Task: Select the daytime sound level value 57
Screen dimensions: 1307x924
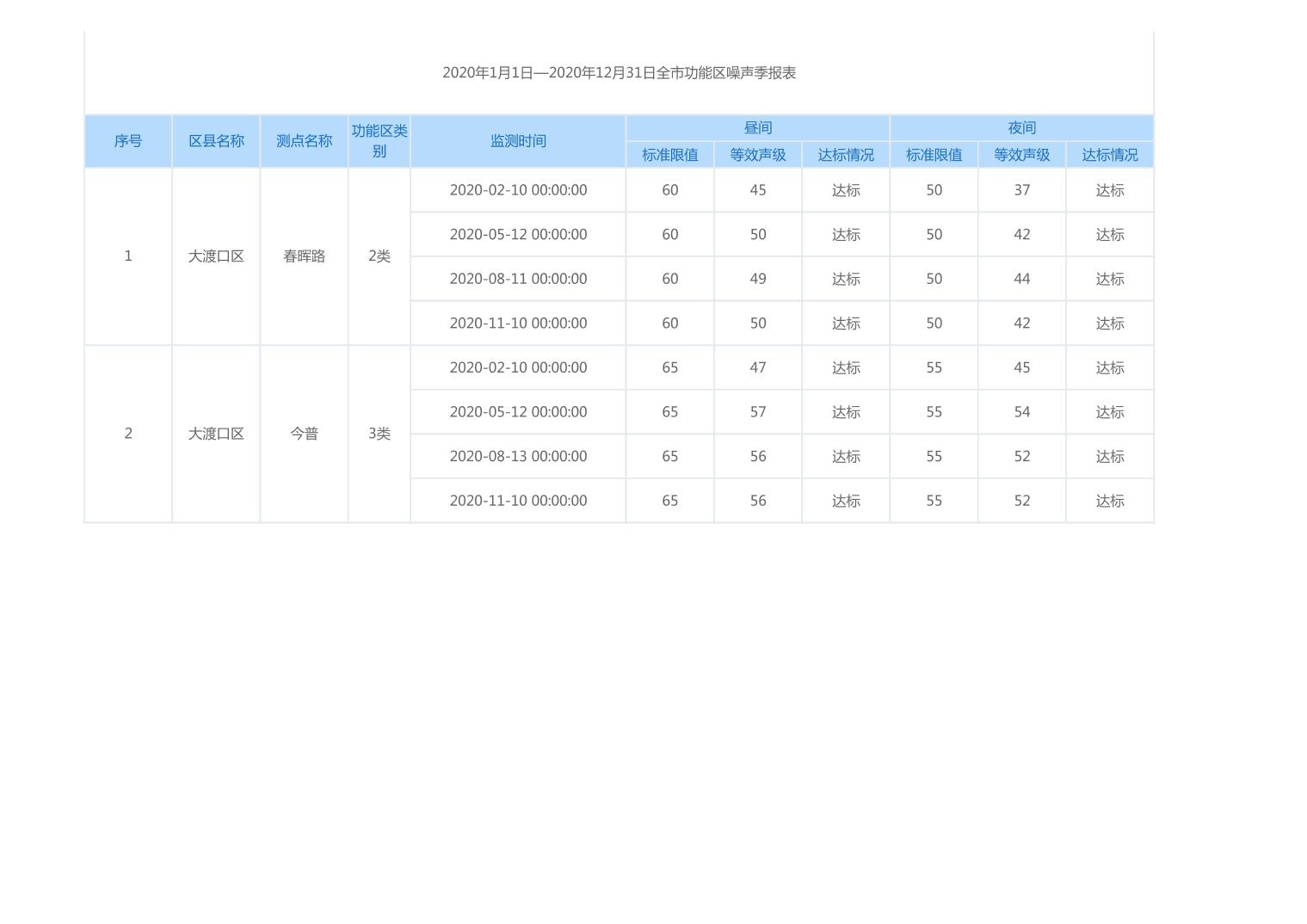Action: (757, 412)
